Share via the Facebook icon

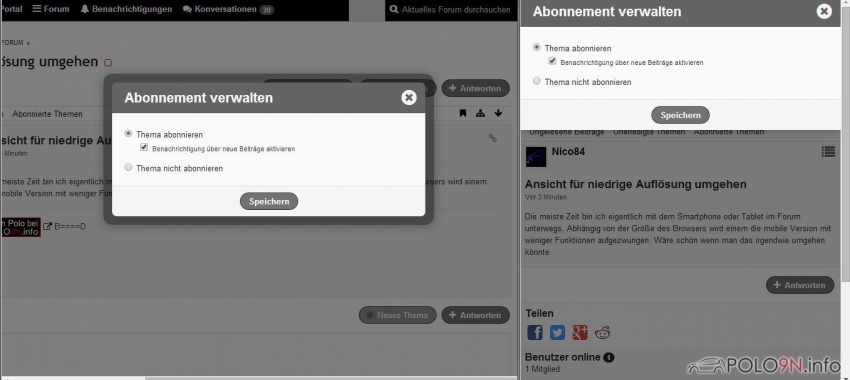click(x=535, y=332)
